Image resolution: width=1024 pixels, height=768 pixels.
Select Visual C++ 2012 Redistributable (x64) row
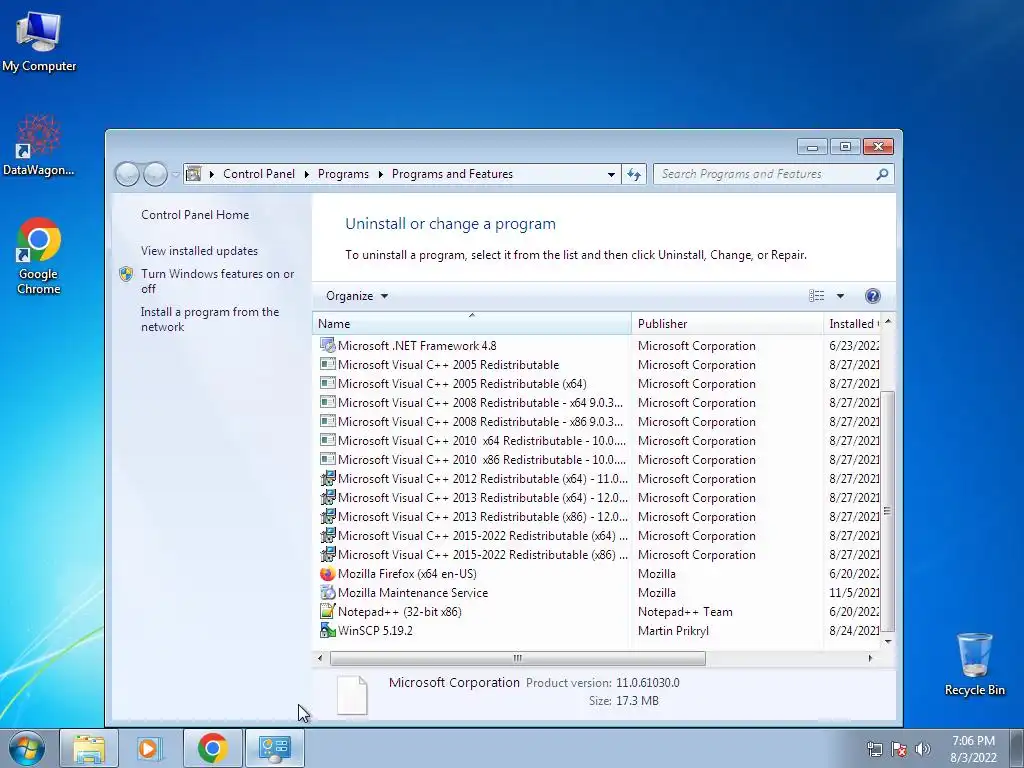tap(596, 478)
